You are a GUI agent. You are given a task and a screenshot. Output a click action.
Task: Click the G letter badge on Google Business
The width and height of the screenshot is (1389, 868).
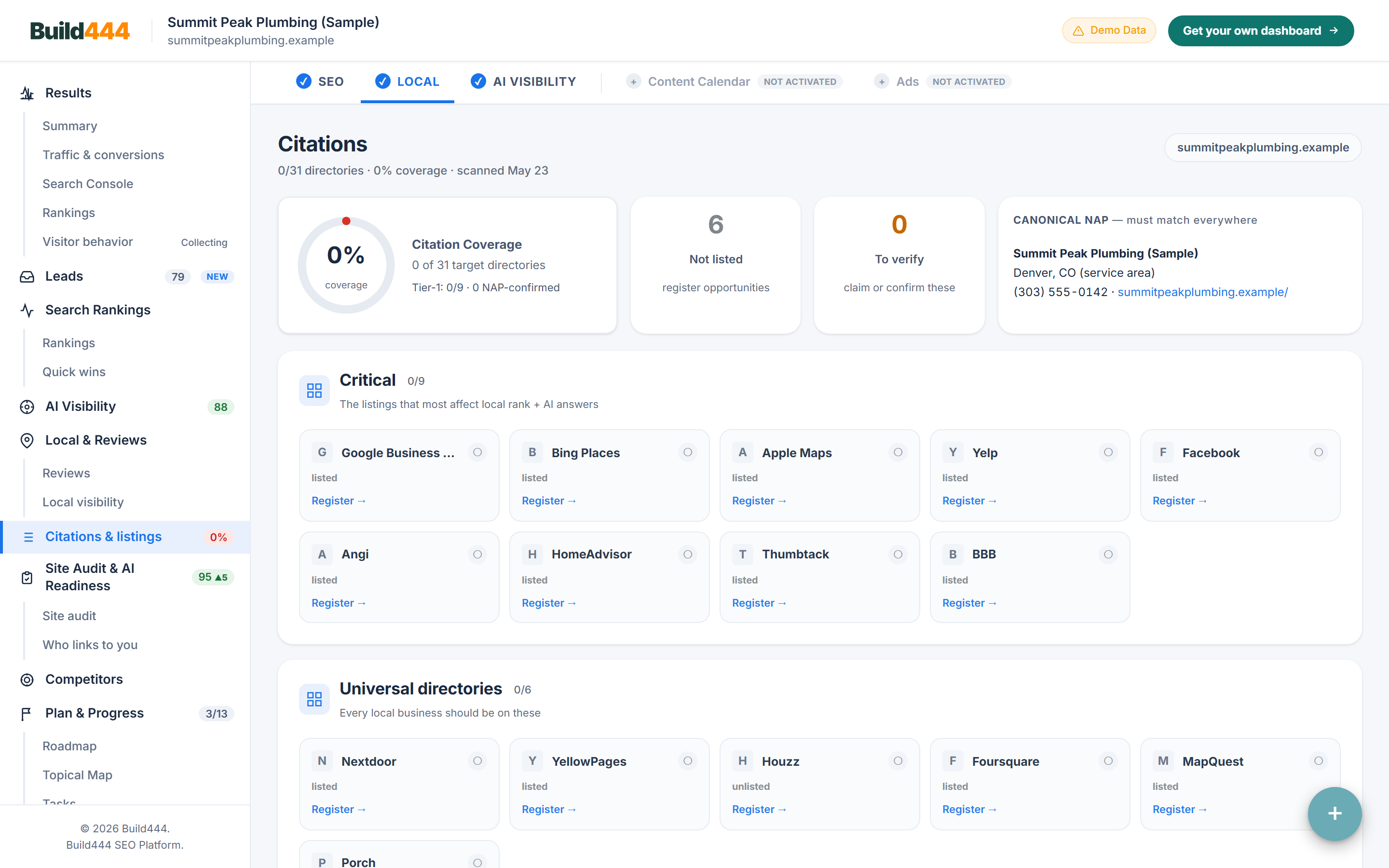coord(322,452)
